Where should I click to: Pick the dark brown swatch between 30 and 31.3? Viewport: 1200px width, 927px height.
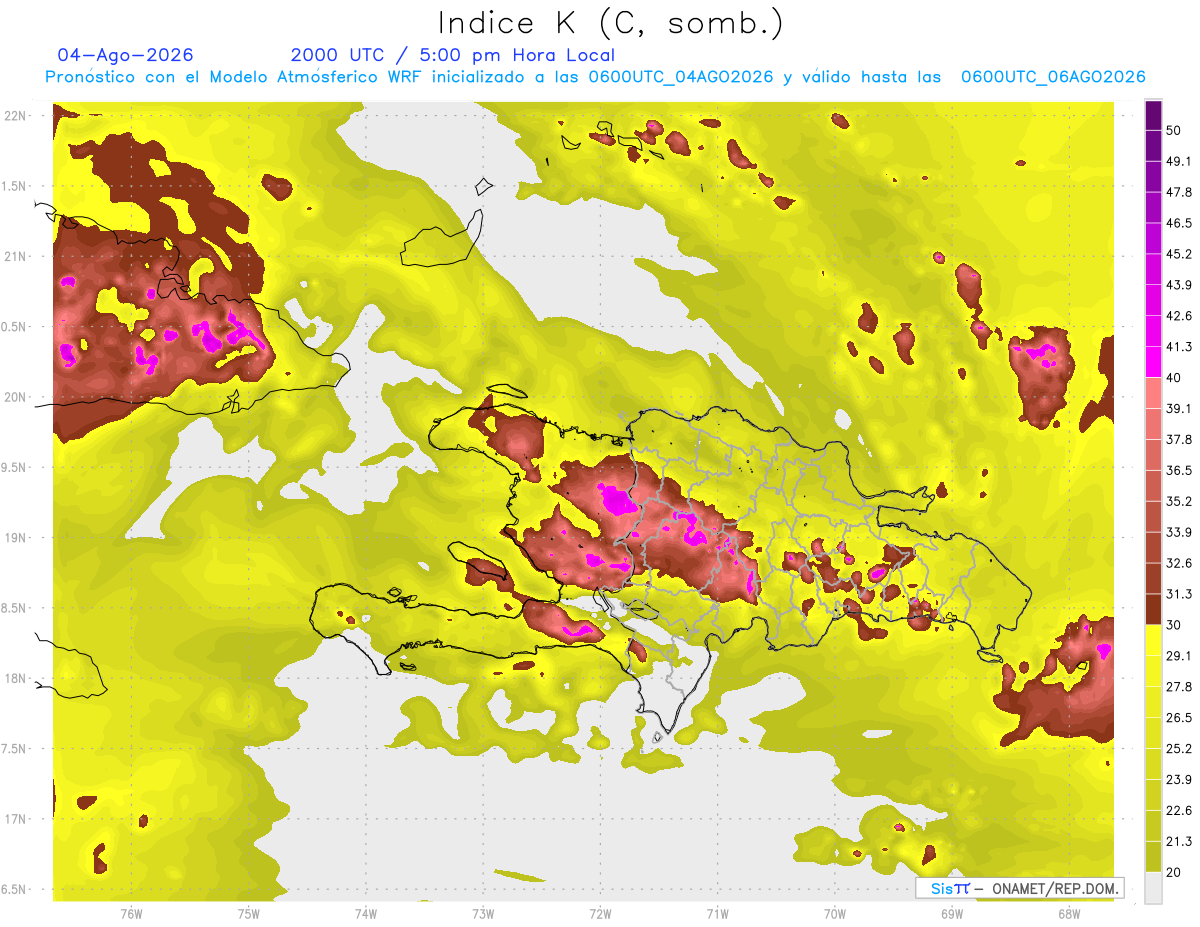click(x=1153, y=610)
